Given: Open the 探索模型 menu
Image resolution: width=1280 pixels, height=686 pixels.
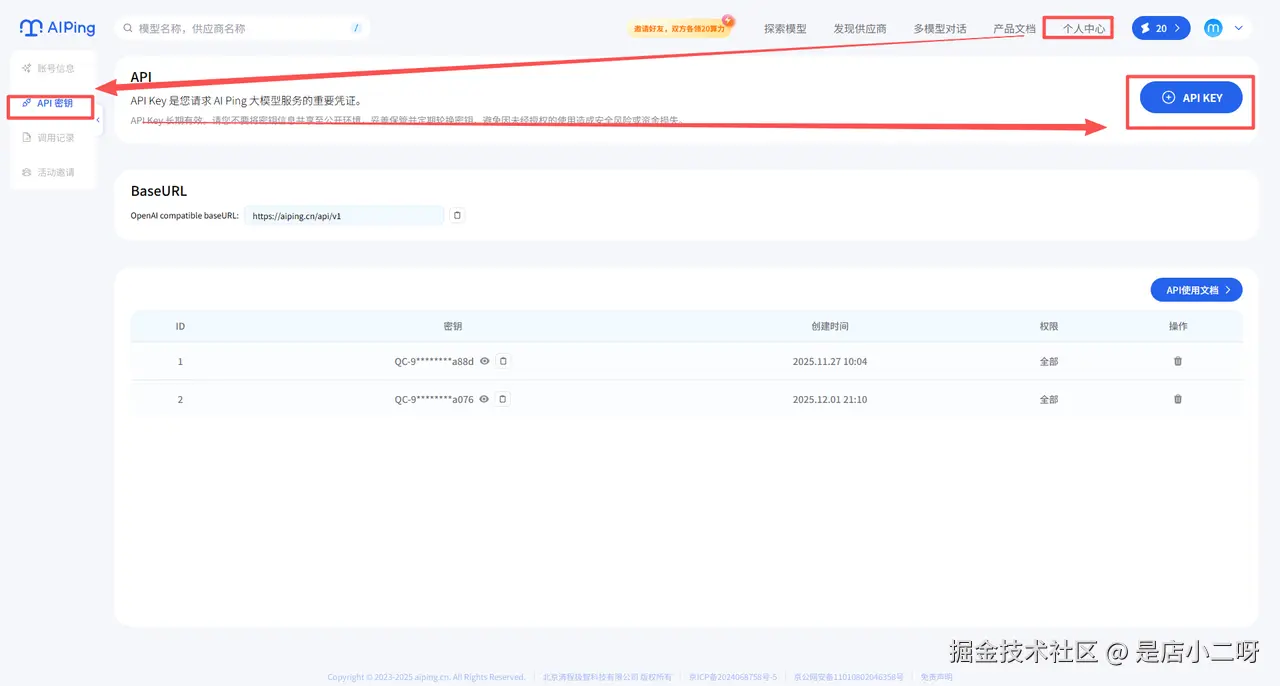Looking at the screenshot, I should point(785,29).
